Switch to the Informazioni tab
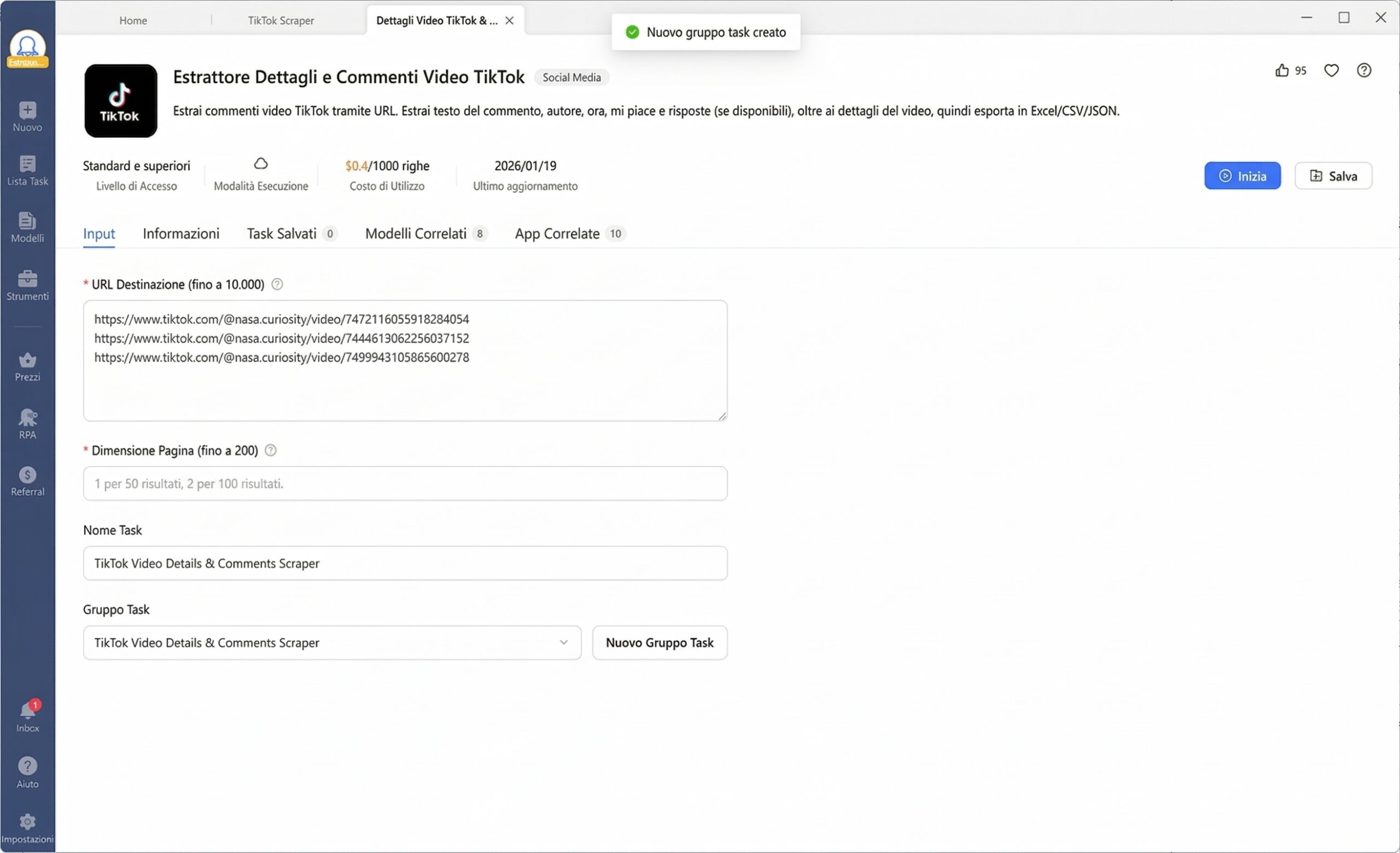 click(x=180, y=233)
